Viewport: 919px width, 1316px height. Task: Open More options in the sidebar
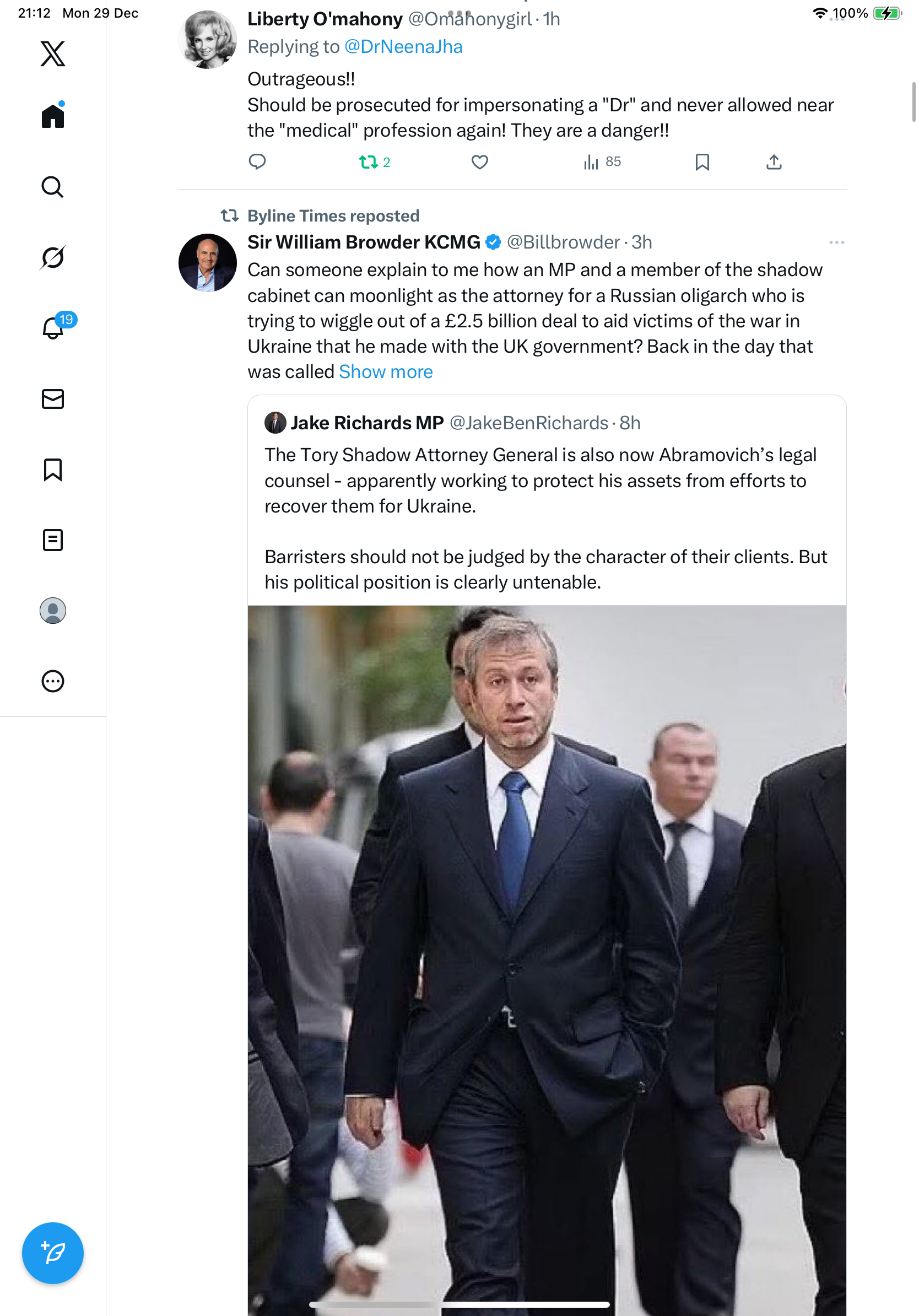pos(53,681)
